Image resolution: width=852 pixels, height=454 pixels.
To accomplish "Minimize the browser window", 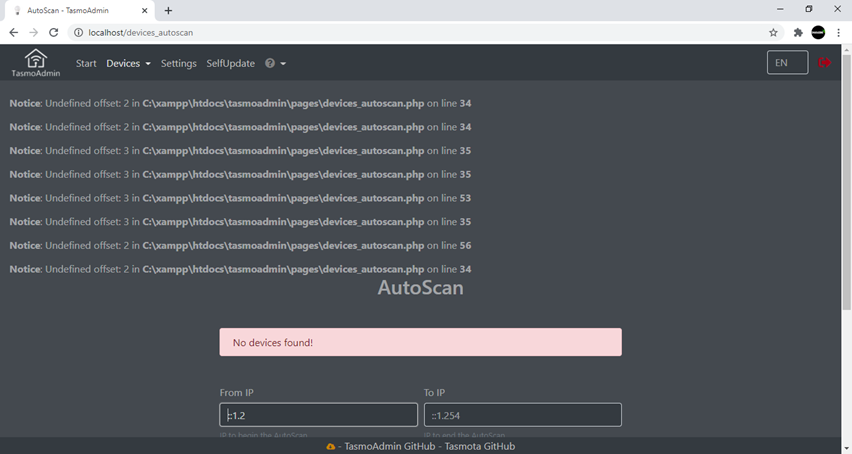I will [780, 9].
